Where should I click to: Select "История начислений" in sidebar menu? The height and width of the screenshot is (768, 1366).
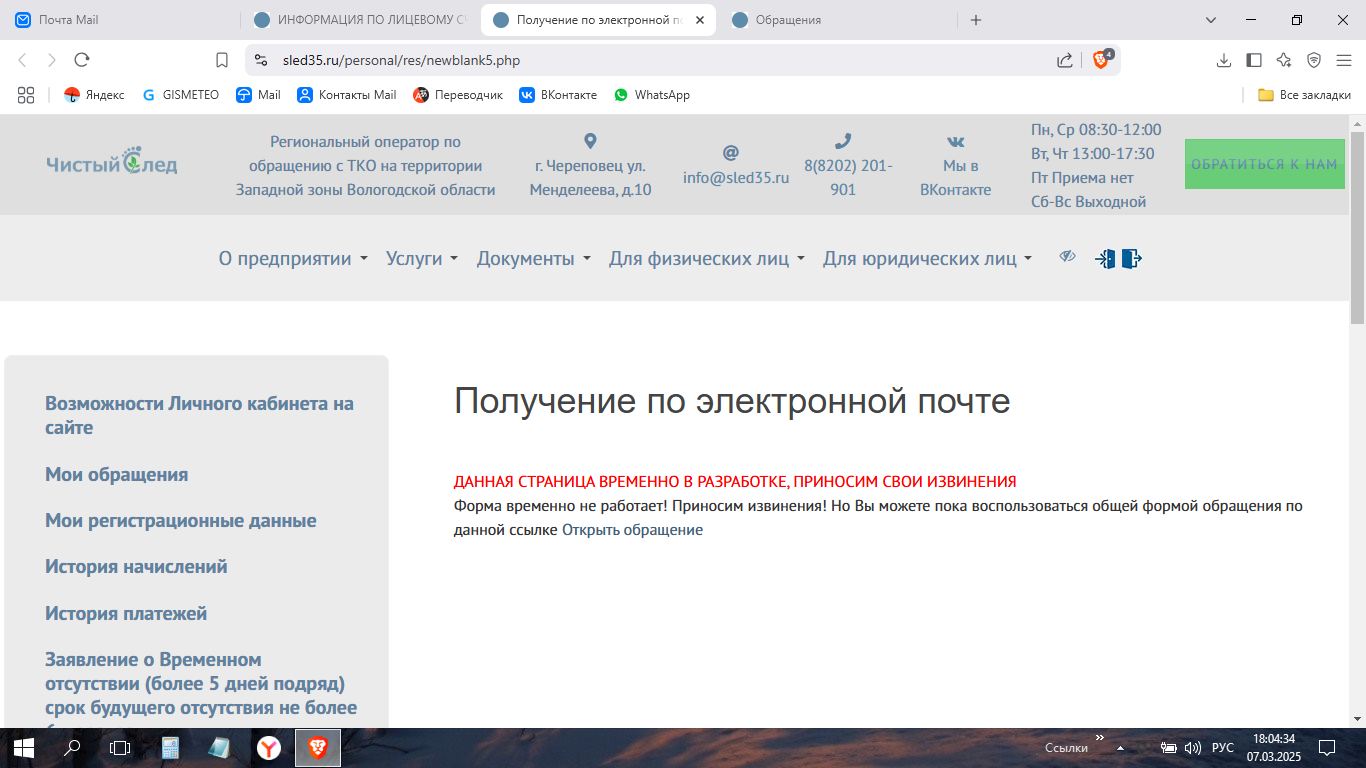point(136,567)
